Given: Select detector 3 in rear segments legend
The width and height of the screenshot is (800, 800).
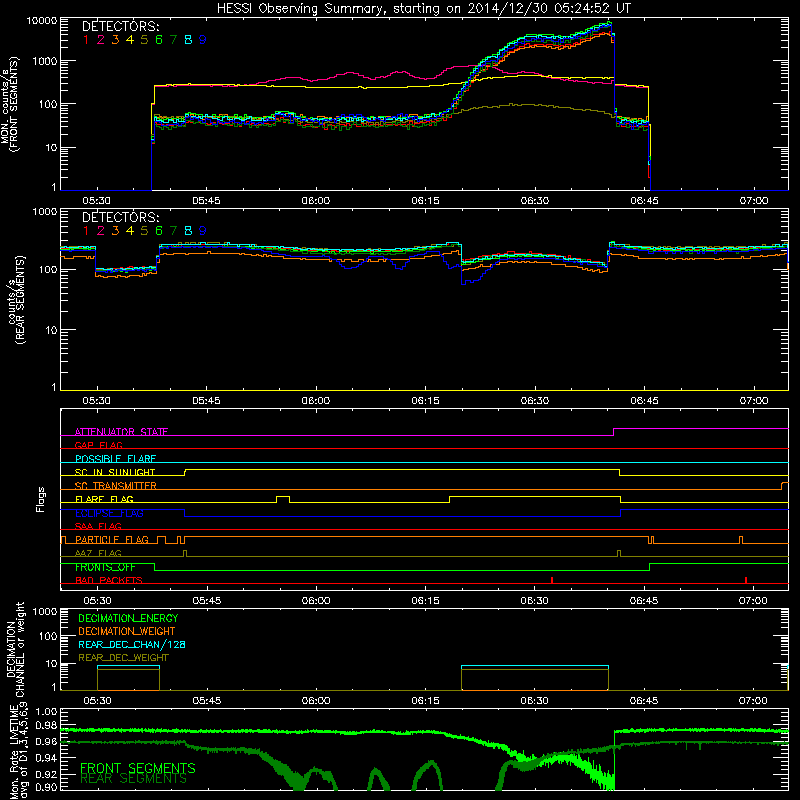Looking at the screenshot, I should [x=115, y=231].
